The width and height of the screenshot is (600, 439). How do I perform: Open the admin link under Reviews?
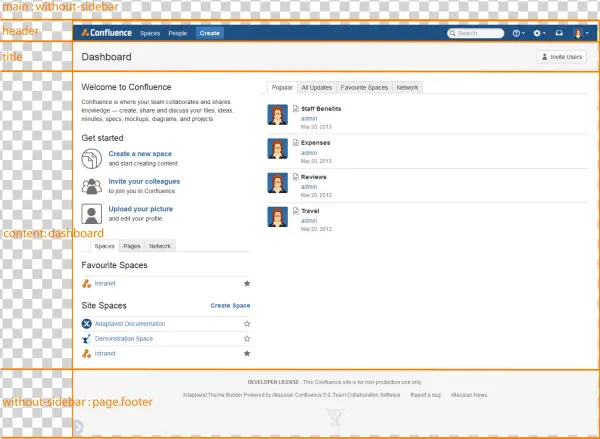pyautogui.click(x=309, y=187)
